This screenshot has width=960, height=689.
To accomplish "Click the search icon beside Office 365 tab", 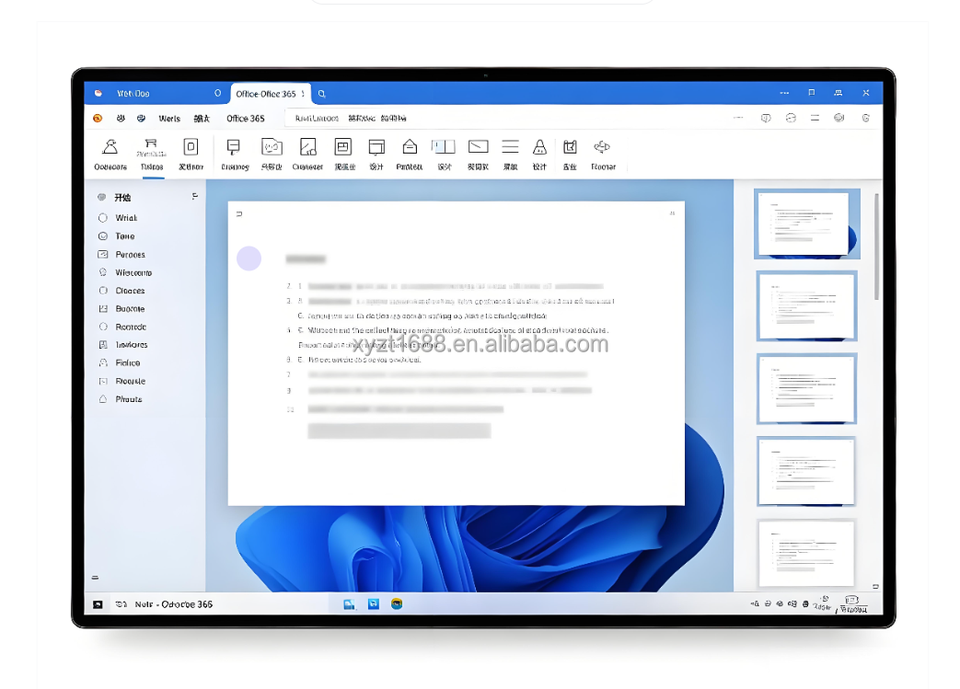I will tap(322, 94).
